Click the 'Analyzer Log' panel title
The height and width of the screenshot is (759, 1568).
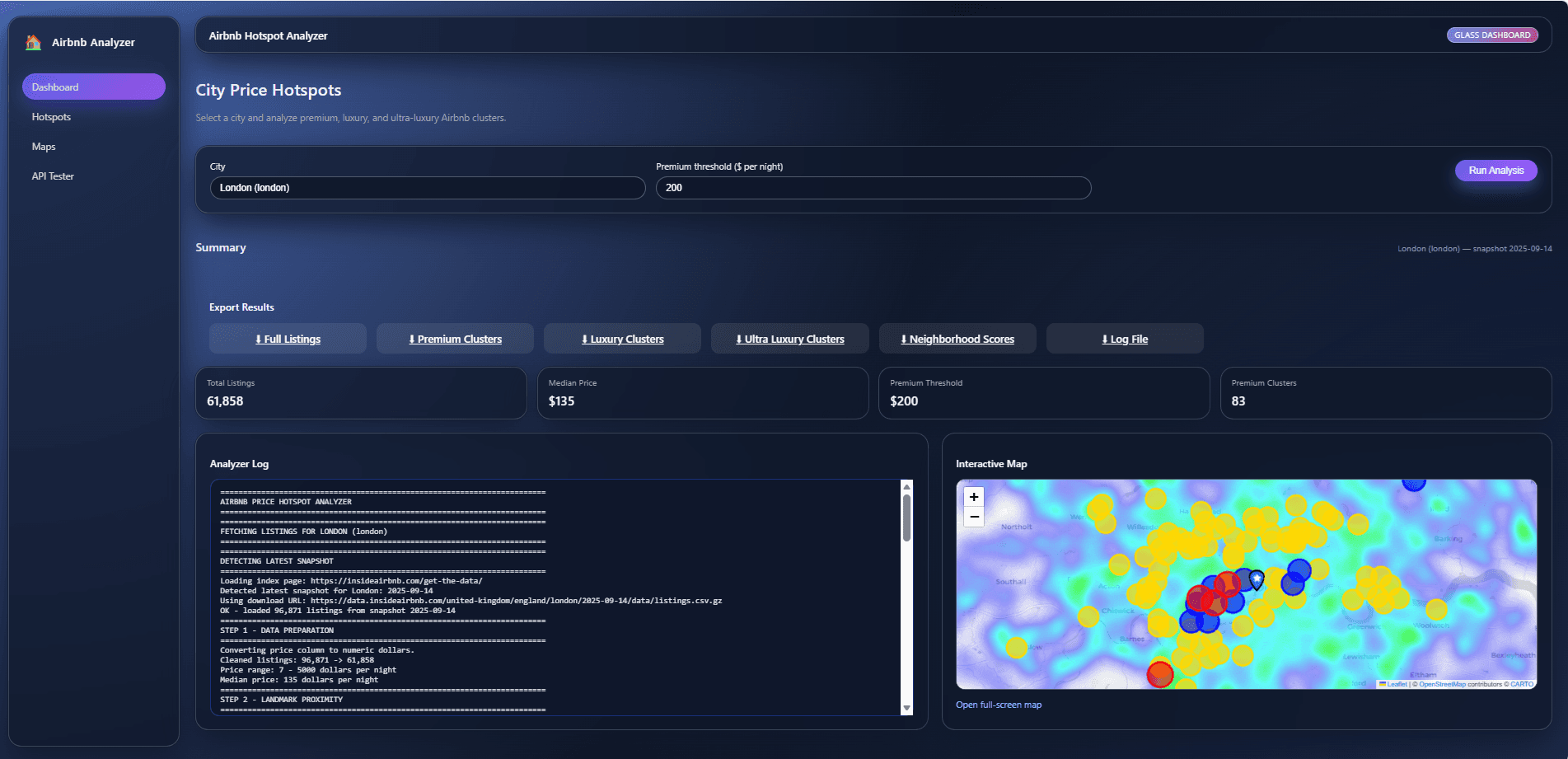click(239, 464)
